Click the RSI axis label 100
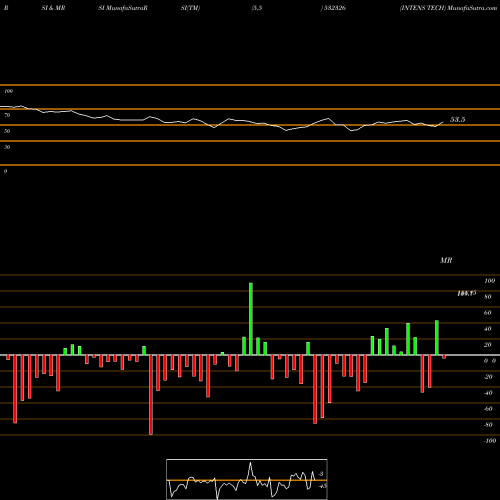Viewport: 500px width, 500px height. [8, 91]
